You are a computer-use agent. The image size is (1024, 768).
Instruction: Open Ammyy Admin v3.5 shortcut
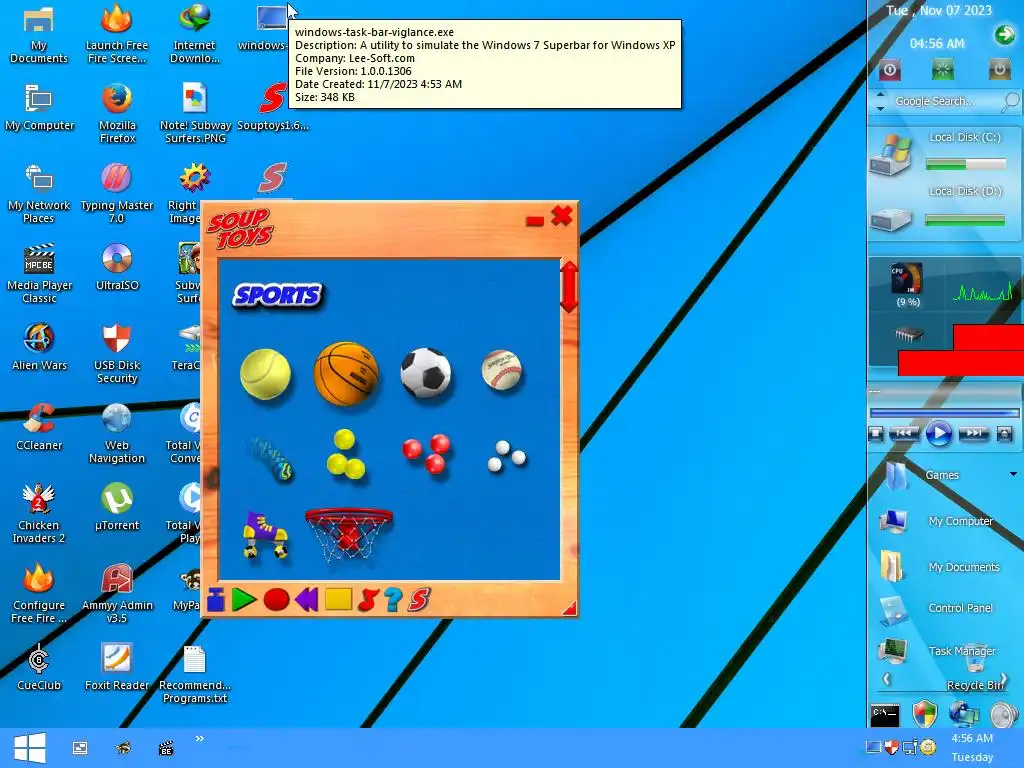[117, 593]
